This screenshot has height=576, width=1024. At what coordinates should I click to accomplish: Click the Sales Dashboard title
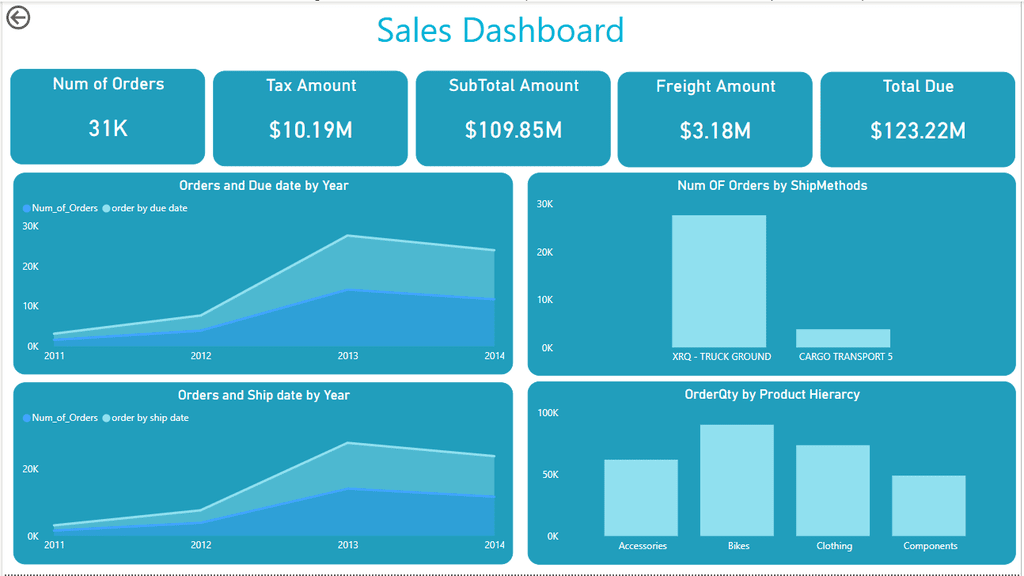[x=500, y=30]
